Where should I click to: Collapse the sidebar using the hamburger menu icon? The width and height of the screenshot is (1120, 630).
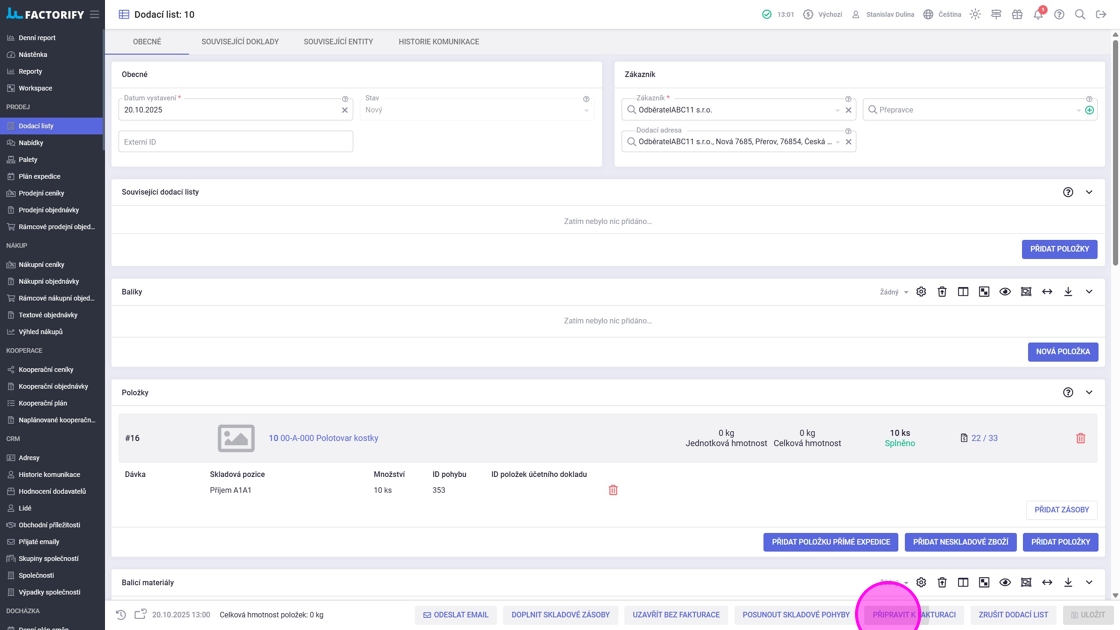pyautogui.click(x=94, y=14)
